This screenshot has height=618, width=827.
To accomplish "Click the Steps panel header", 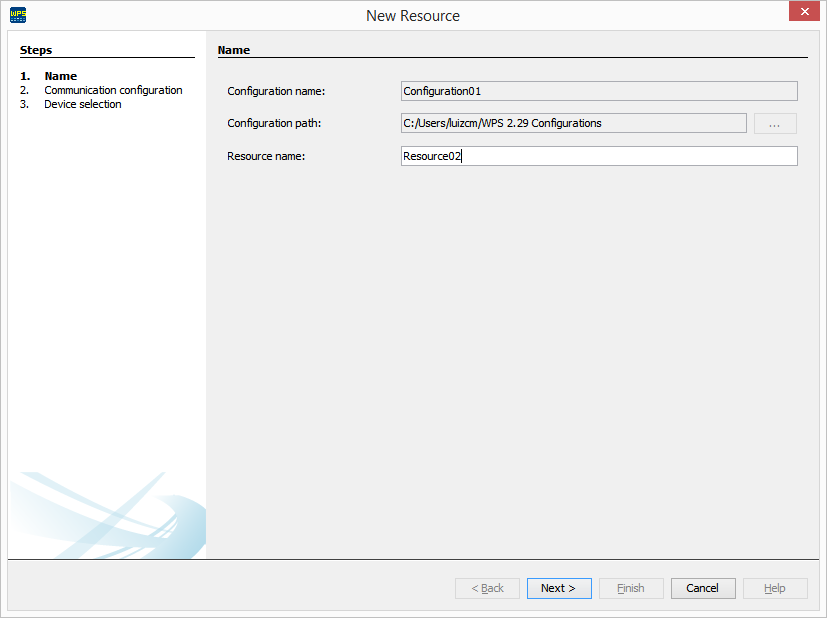I will point(36,50).
